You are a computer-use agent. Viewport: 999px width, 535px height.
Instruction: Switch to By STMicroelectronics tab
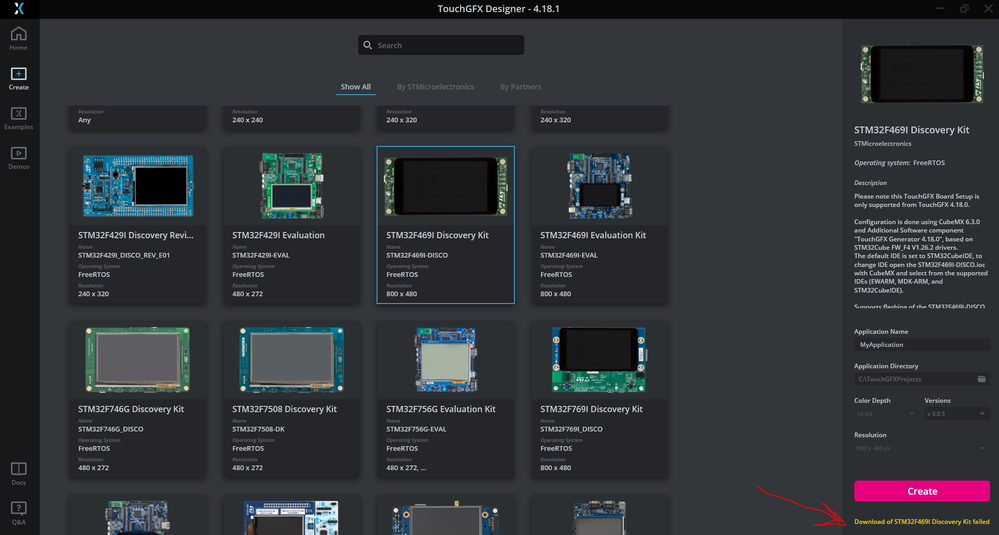[435, 87]
